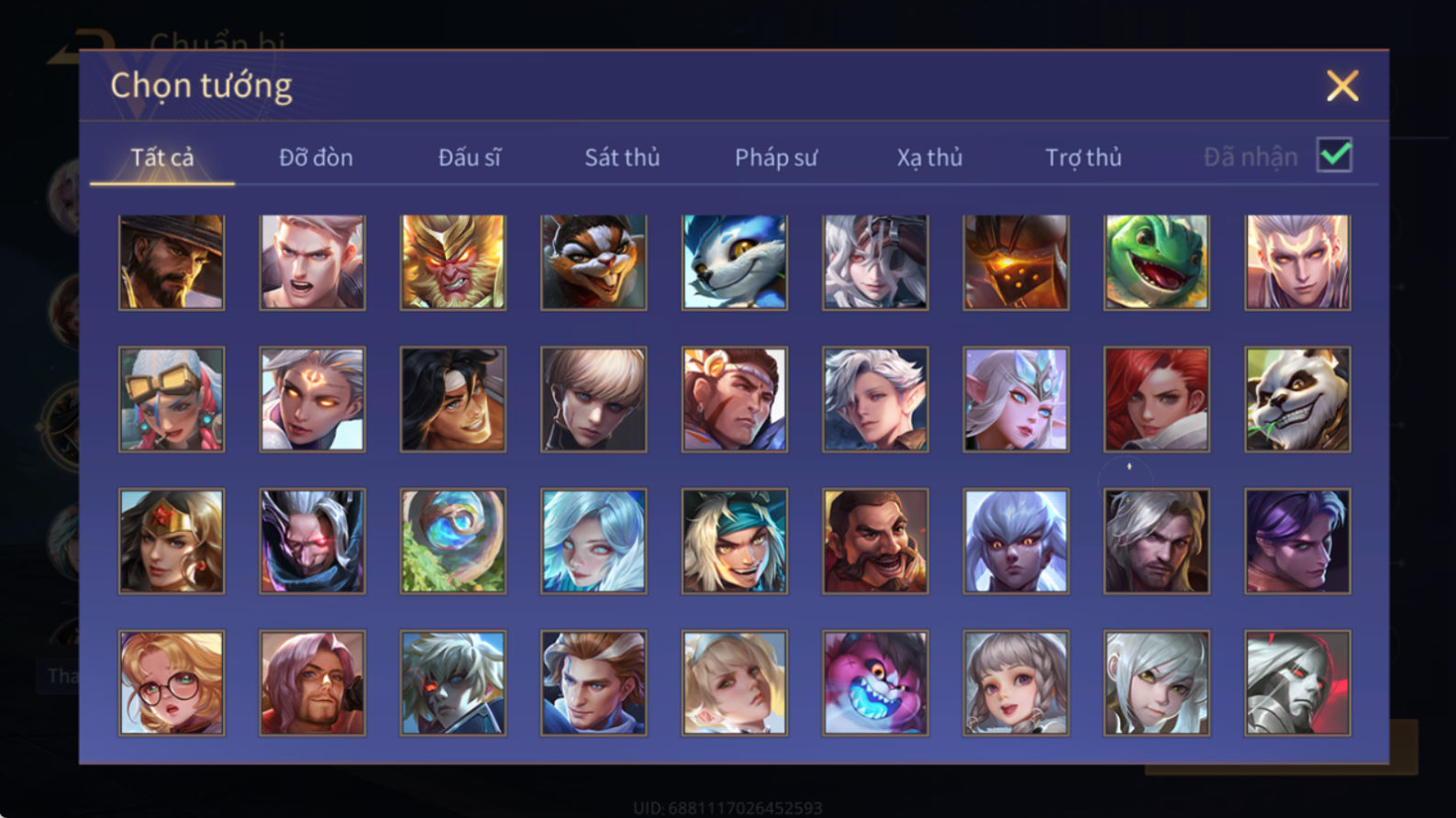Close the Chọn tướng dialog
1456x818 pixels.
[1342, 86]
